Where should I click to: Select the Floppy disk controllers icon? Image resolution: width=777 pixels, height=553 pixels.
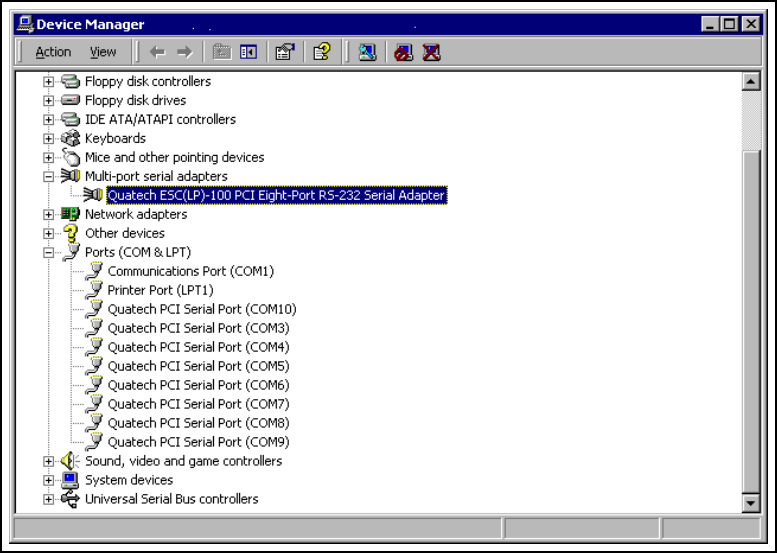70,81
